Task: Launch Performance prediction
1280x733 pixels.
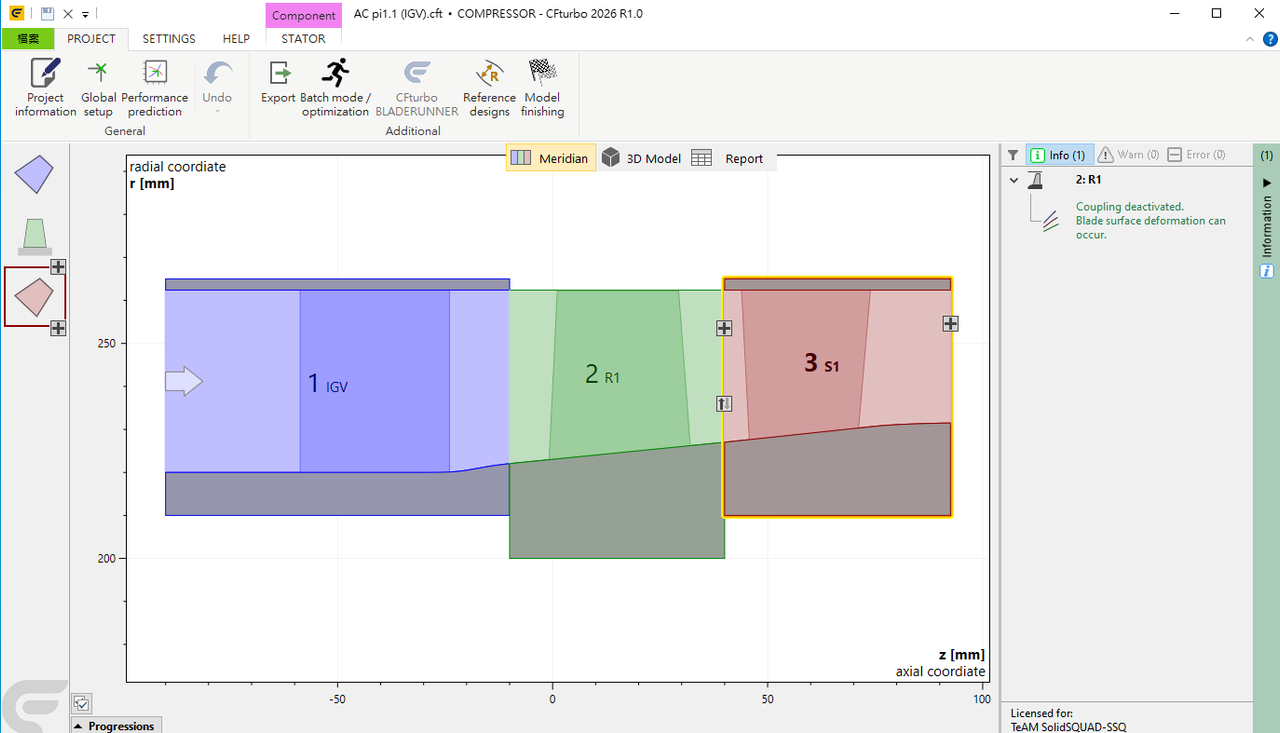Action: [x=155, y=88]
